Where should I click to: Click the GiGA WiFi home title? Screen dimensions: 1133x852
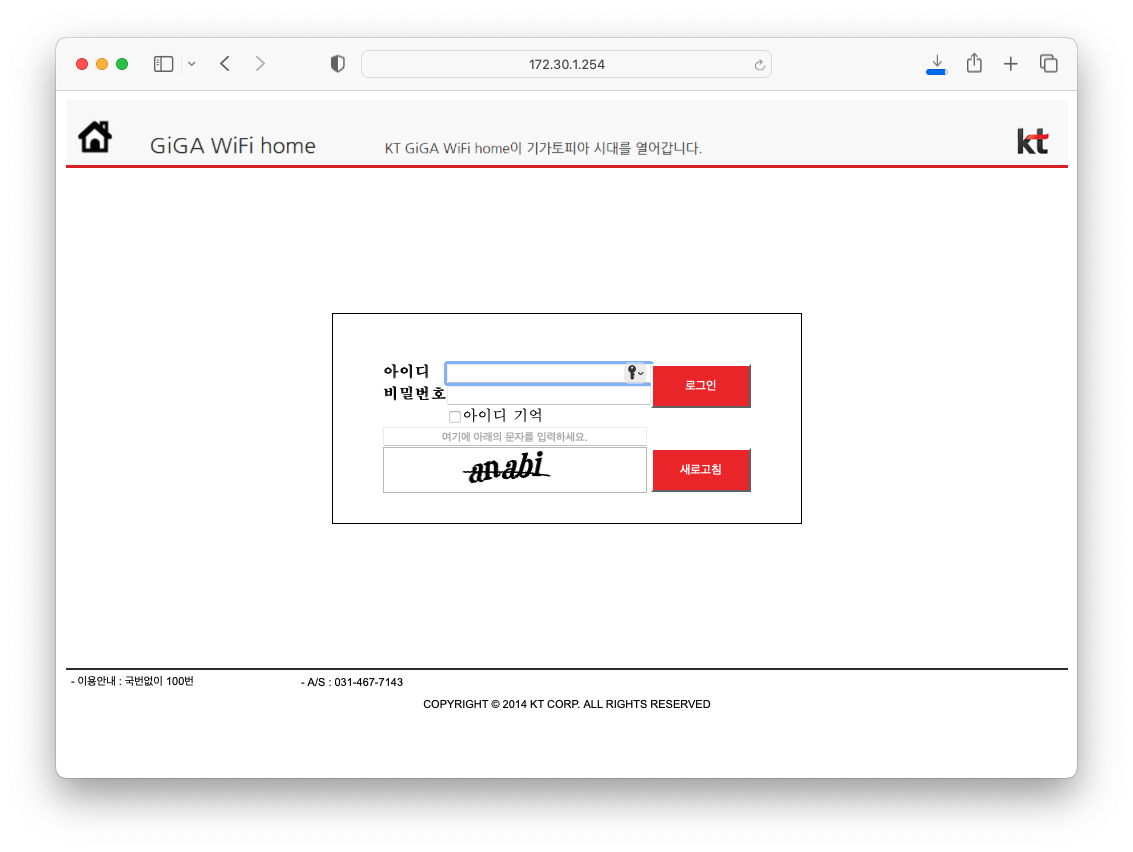click(x=233, y=145)
